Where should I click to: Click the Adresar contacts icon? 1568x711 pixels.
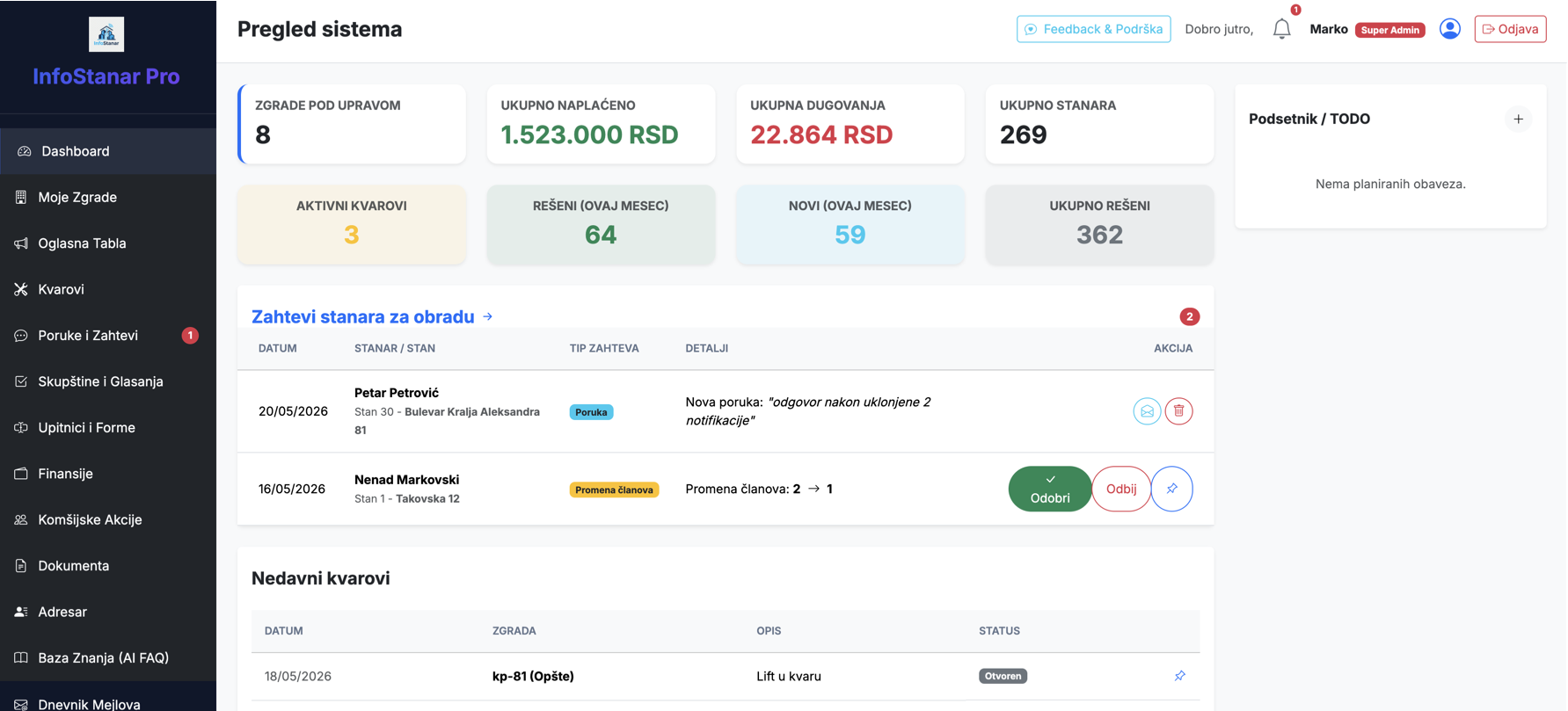[21, 612]
